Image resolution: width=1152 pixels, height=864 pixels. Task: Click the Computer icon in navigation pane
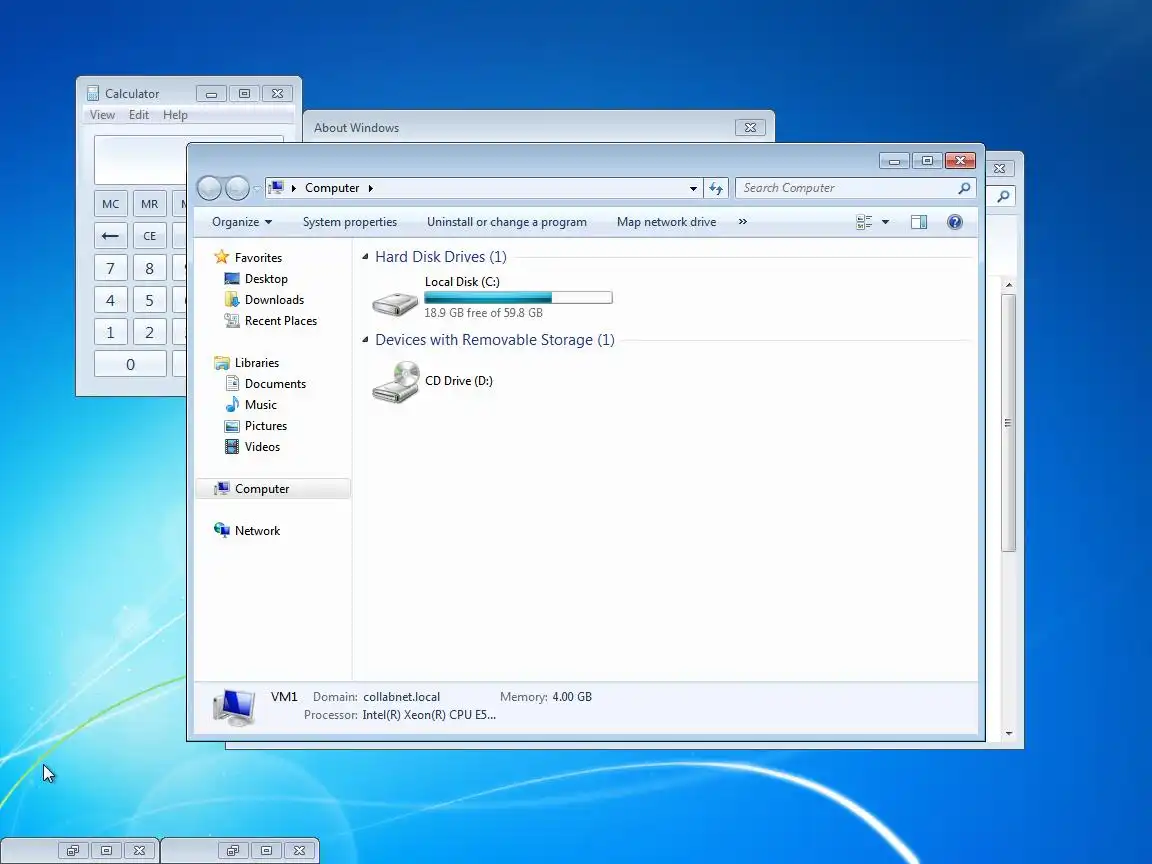tap(221, 489)
